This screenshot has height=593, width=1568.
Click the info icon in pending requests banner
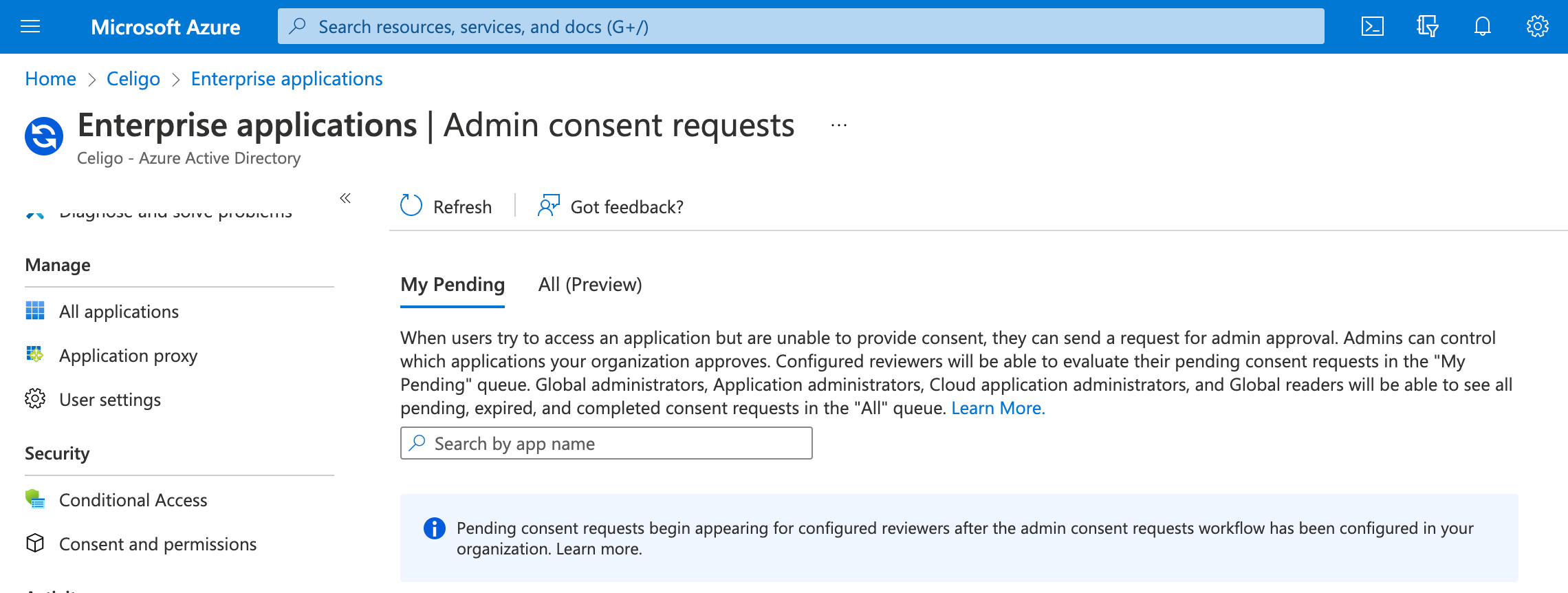coord(435,528)
